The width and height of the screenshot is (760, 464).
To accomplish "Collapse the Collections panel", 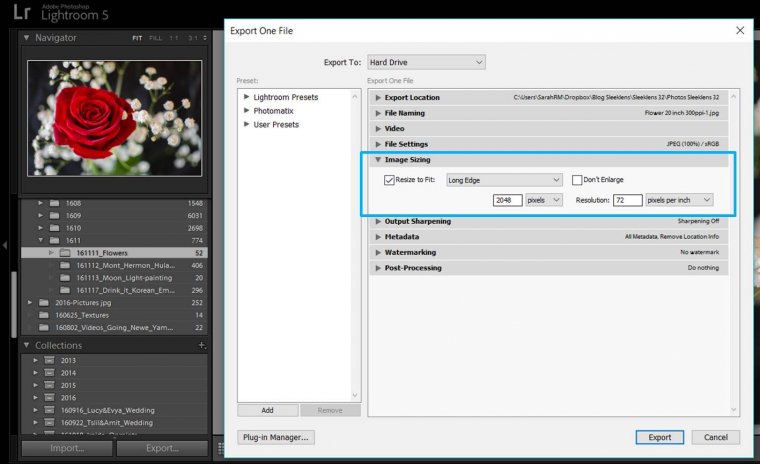I will [26, 345].
